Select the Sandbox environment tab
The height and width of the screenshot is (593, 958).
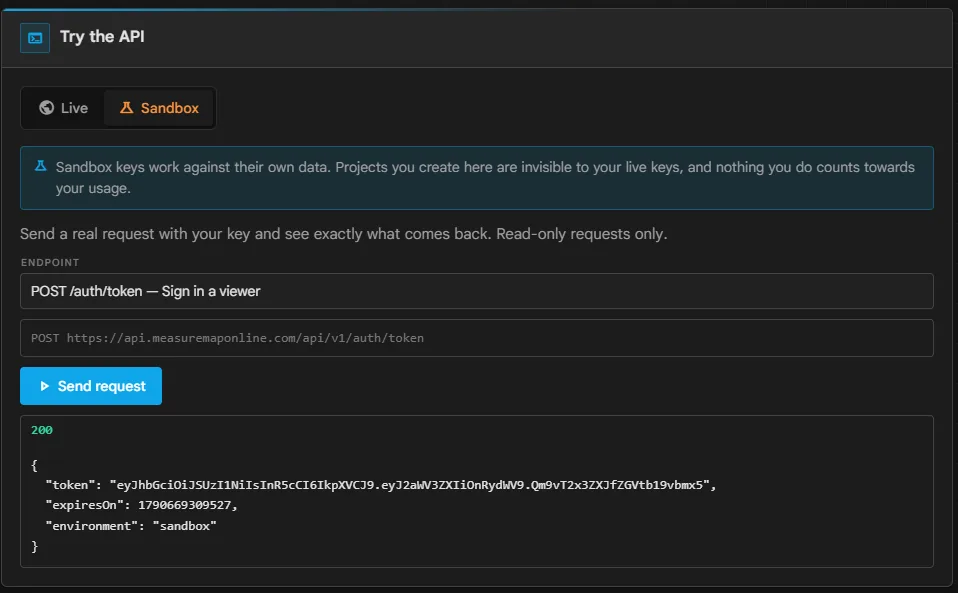(x=159, y=108)
